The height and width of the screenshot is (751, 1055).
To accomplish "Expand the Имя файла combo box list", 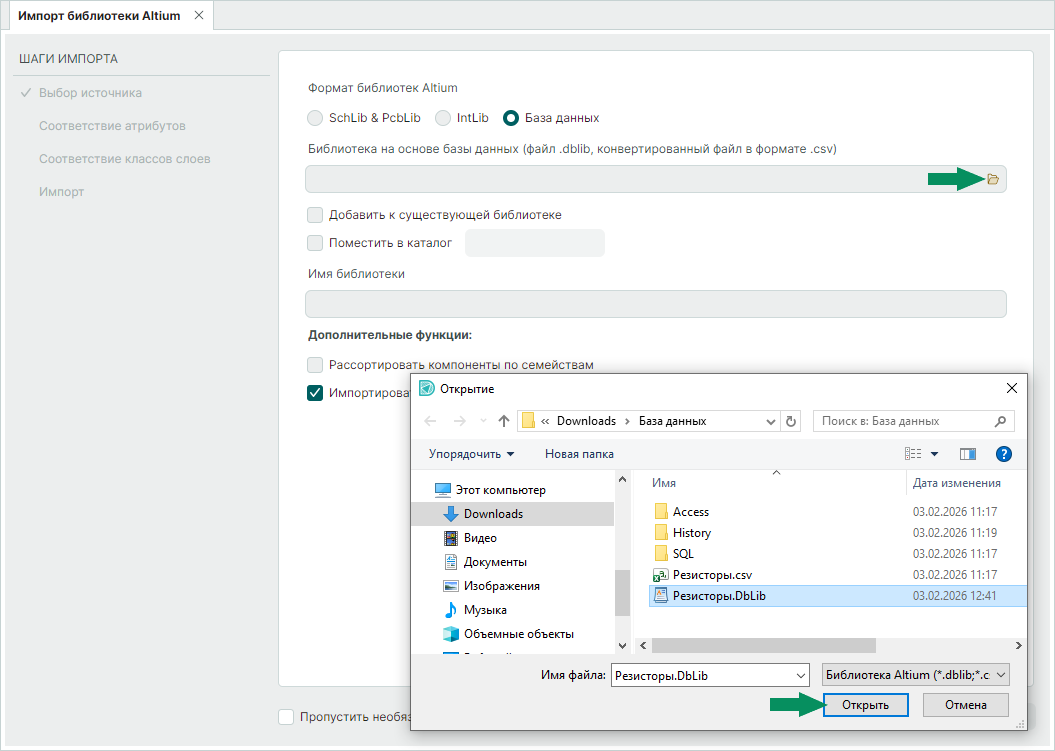I will pyautogui.click(x=799, y=676).
